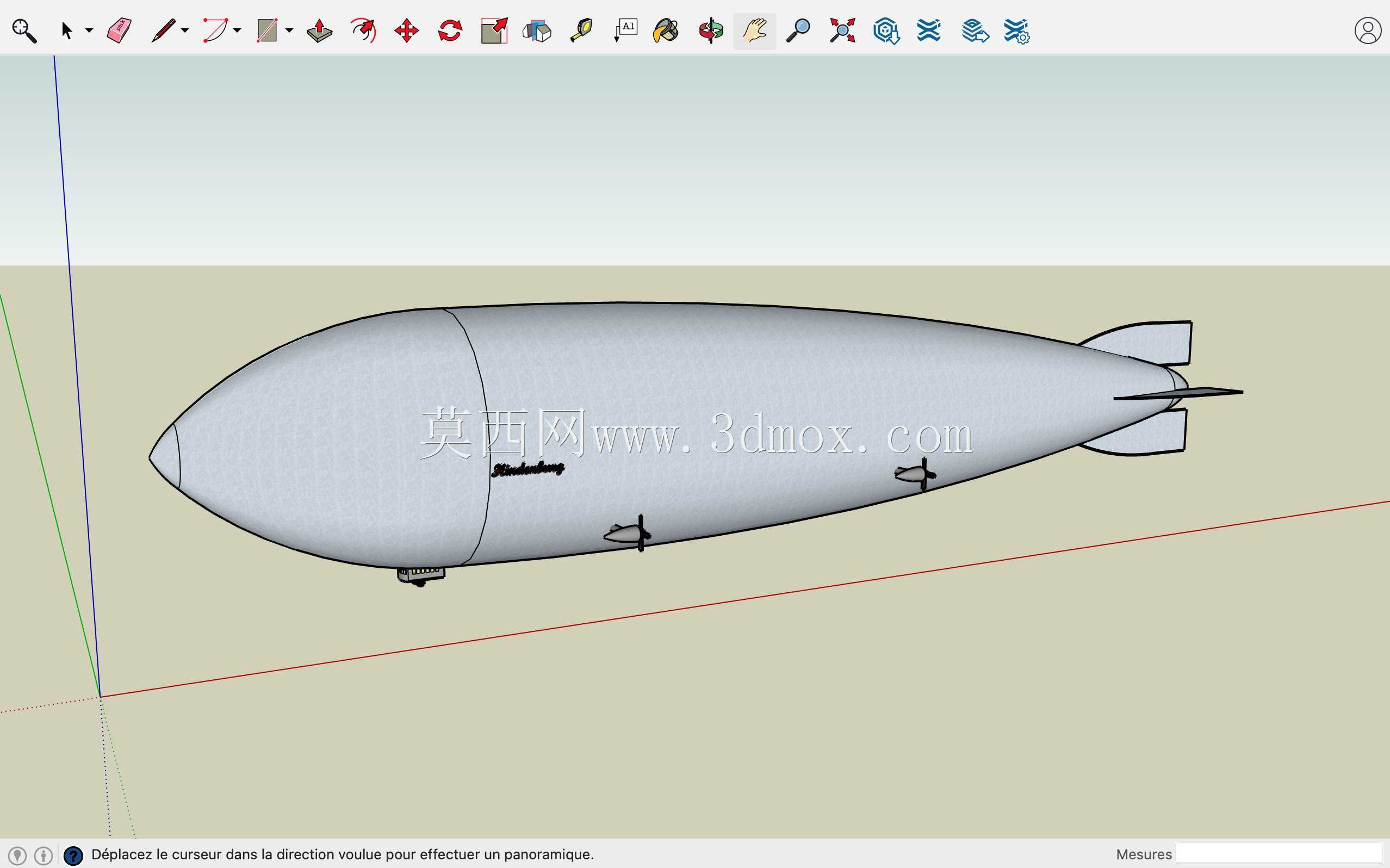Image resolution: width=1390 pixels, height=868 pixels.
Task: Choose the Offset tool
Action: (363, 30)
